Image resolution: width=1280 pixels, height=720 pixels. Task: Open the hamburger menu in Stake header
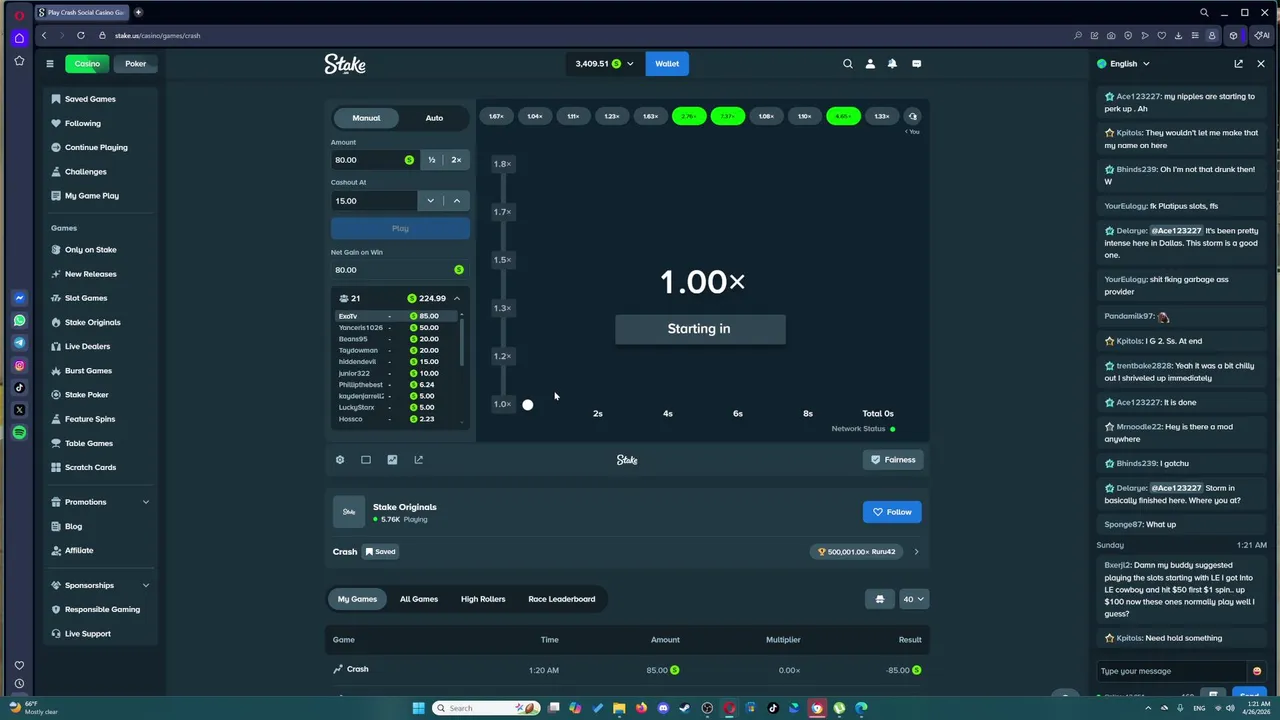[49, 64]
